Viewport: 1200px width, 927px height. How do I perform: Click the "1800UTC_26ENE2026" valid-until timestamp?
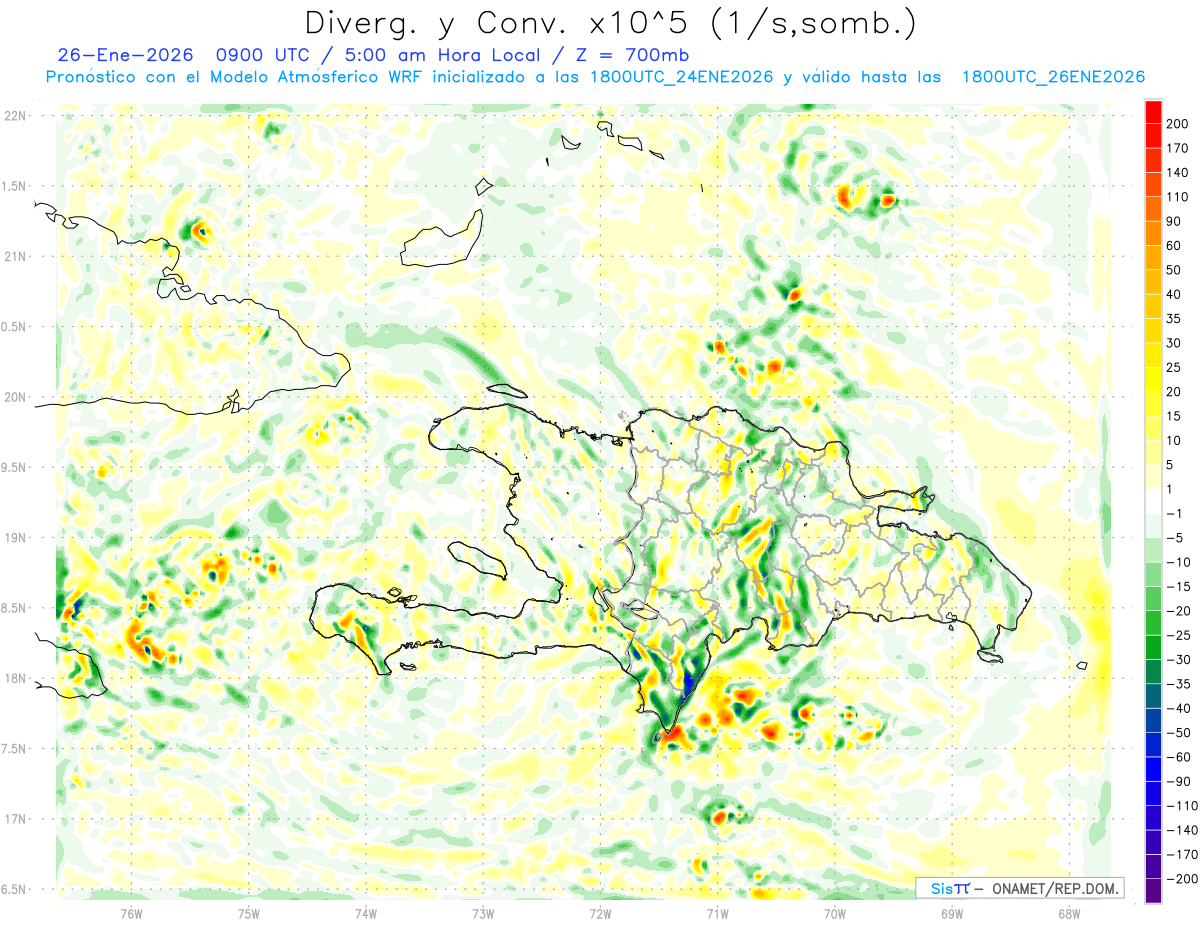pos(1053,77)
